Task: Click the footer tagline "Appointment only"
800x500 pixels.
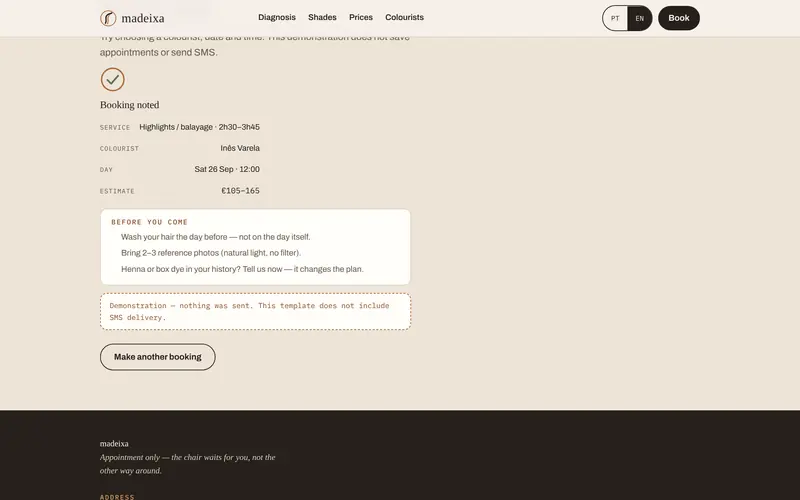Action: pyautogui.click(x=188, y=464)
